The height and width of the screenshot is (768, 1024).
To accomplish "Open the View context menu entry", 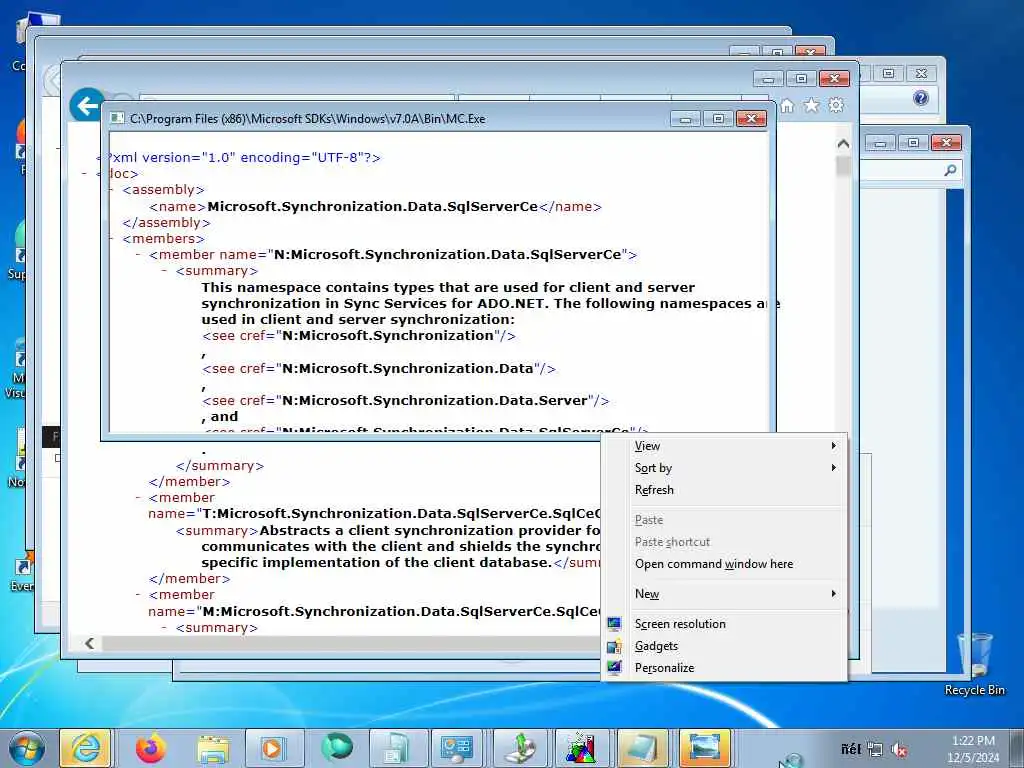I will click(725, 446).
